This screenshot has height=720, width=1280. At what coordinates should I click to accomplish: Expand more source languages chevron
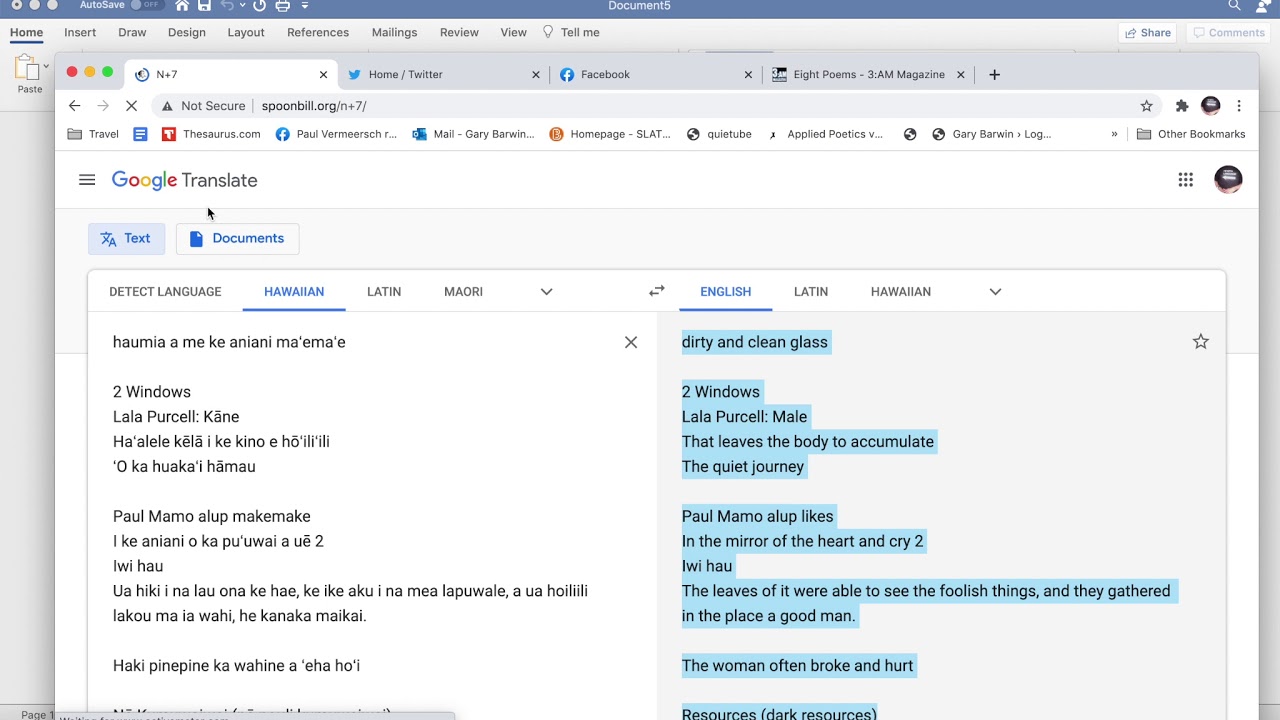[x=546, y=292]
